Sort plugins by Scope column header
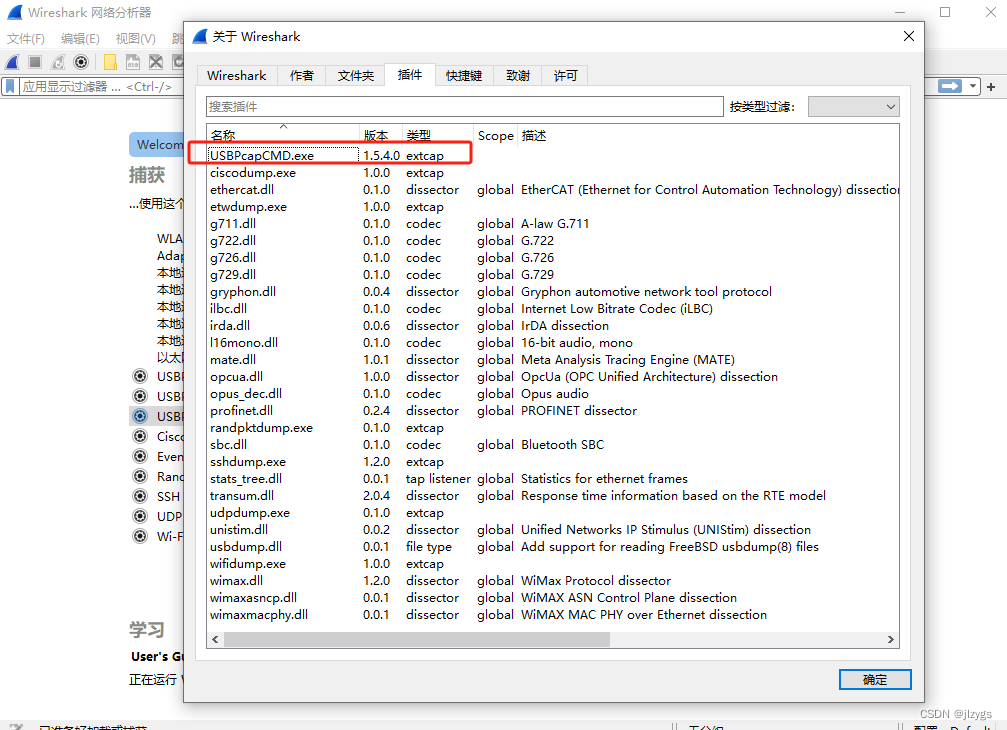This screenshot has height=730, width=1007. [x=495, y=135]
